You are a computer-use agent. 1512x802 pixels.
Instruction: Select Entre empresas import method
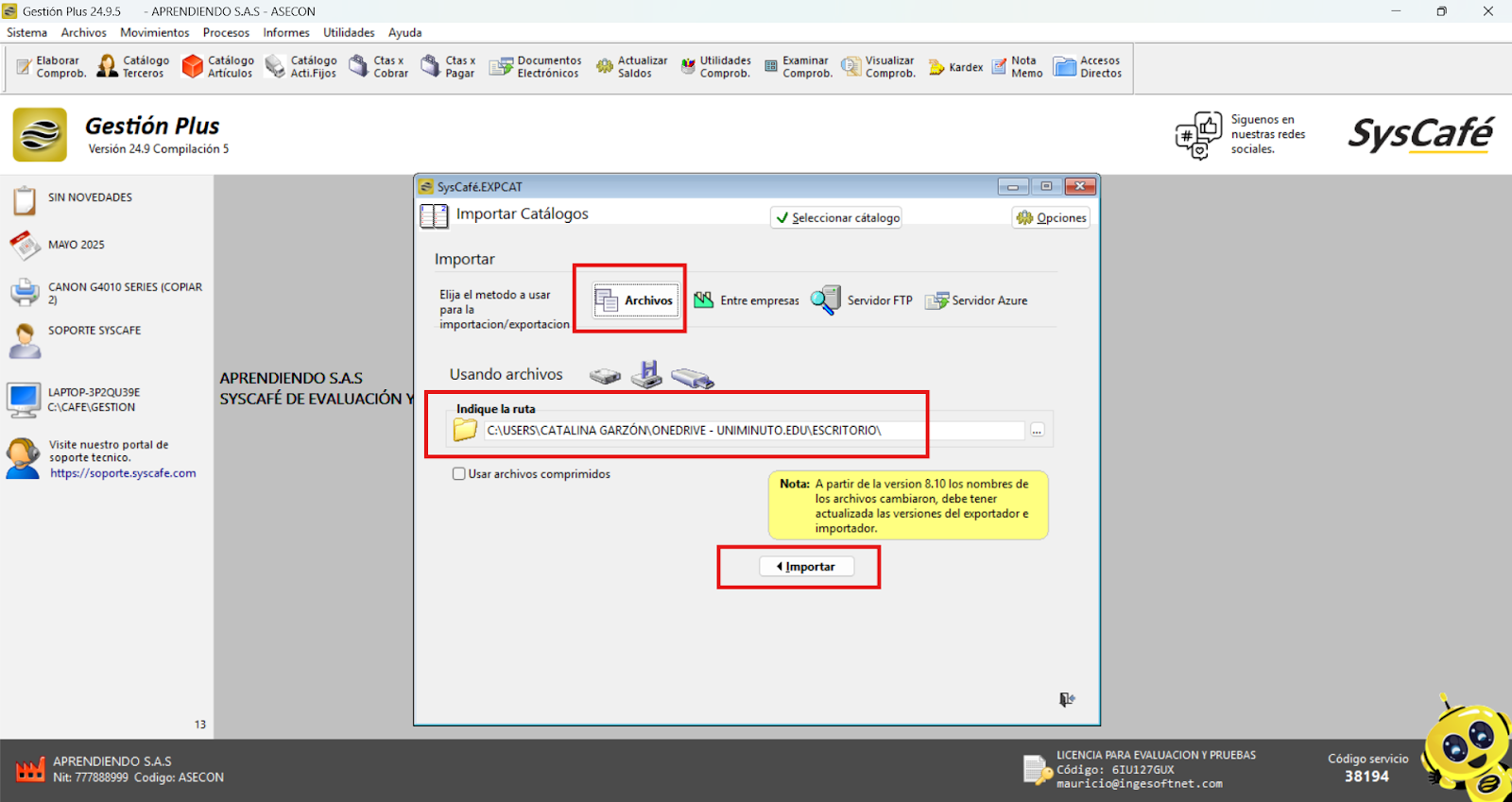pos(747,300)
